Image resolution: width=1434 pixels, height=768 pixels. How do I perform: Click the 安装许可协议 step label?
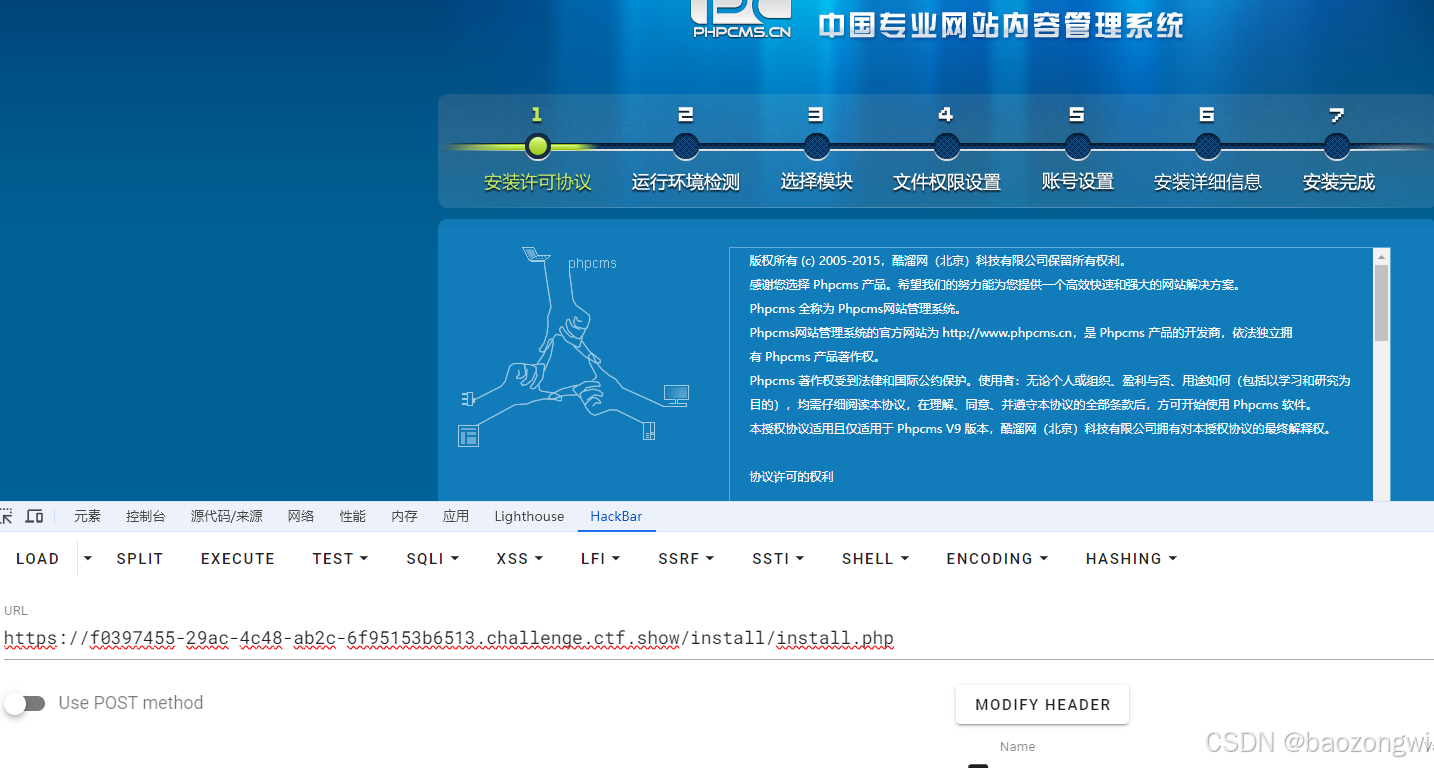[x=538, y=182]
